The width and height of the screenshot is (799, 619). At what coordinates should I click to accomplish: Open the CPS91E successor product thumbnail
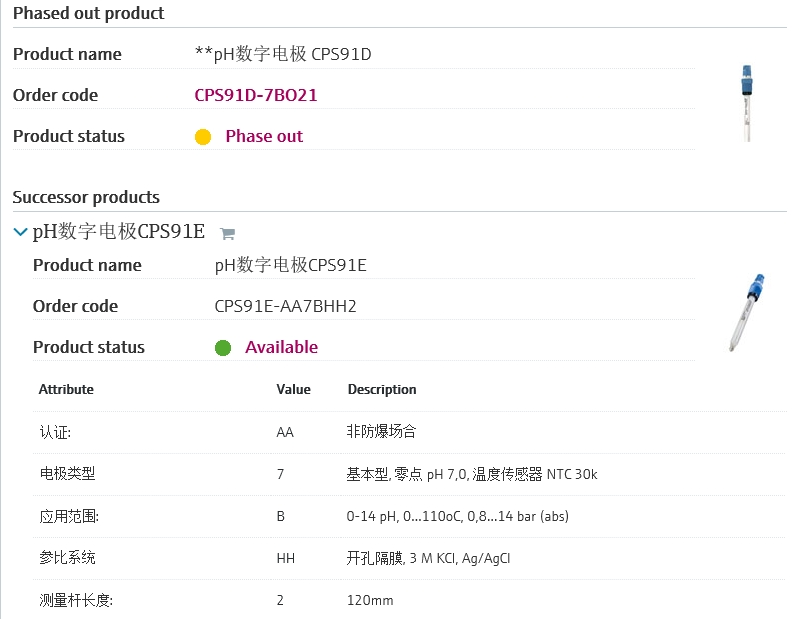(746, 312)
